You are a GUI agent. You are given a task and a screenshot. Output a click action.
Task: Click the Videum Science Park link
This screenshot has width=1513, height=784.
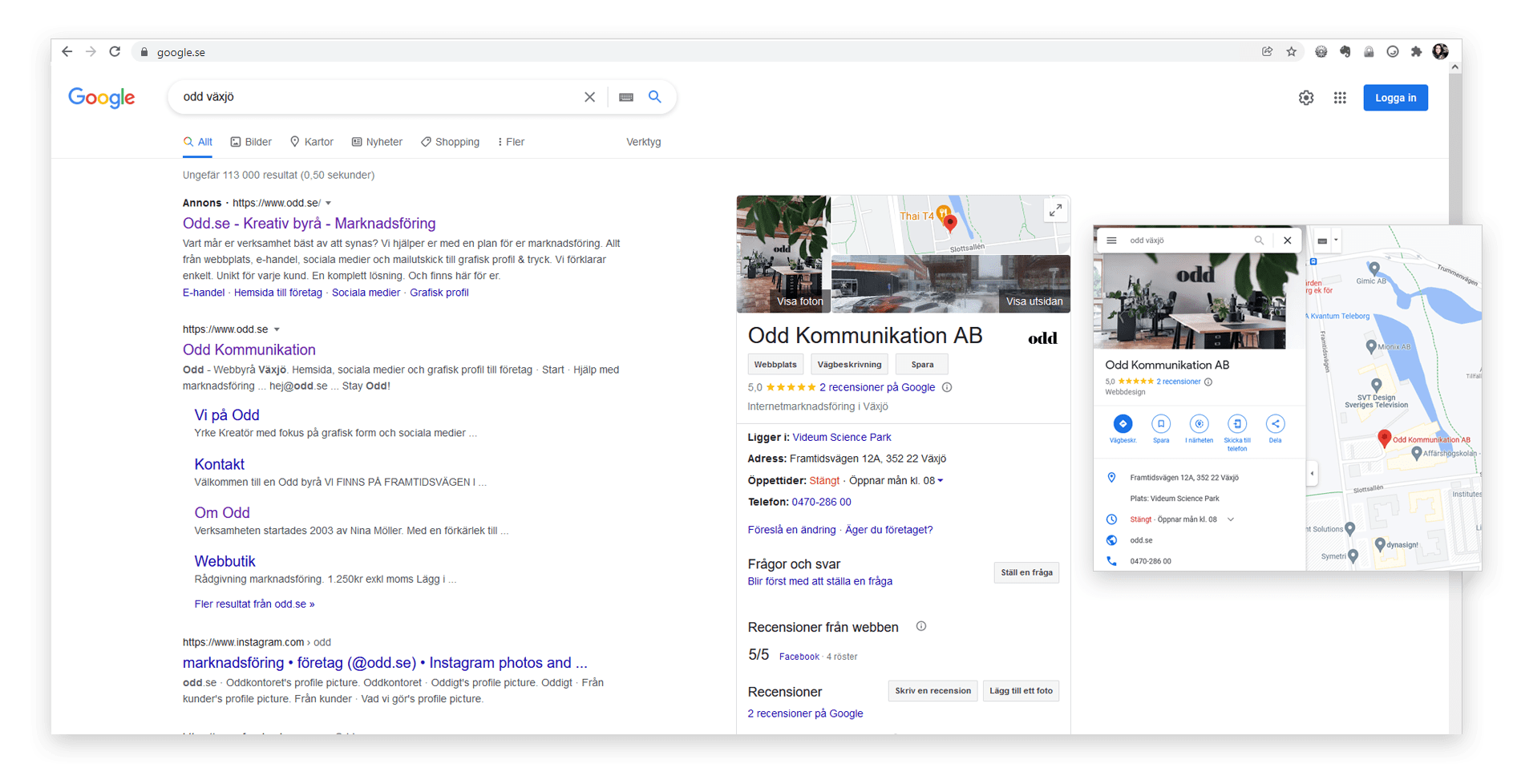(842, 438)
